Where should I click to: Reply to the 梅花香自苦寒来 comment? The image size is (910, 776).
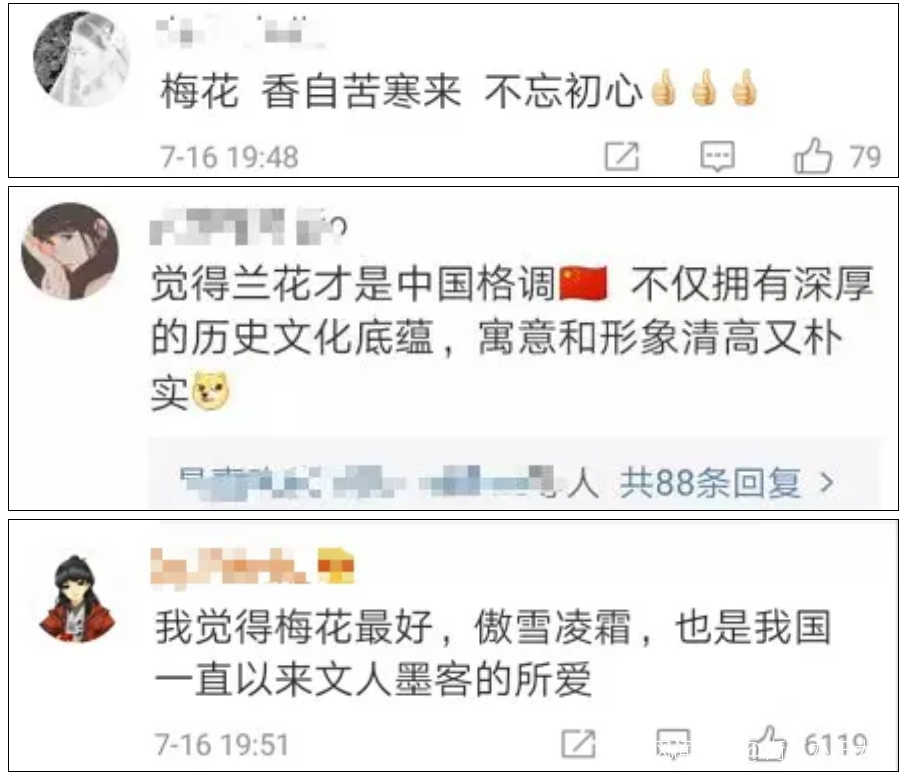[717, 156]
